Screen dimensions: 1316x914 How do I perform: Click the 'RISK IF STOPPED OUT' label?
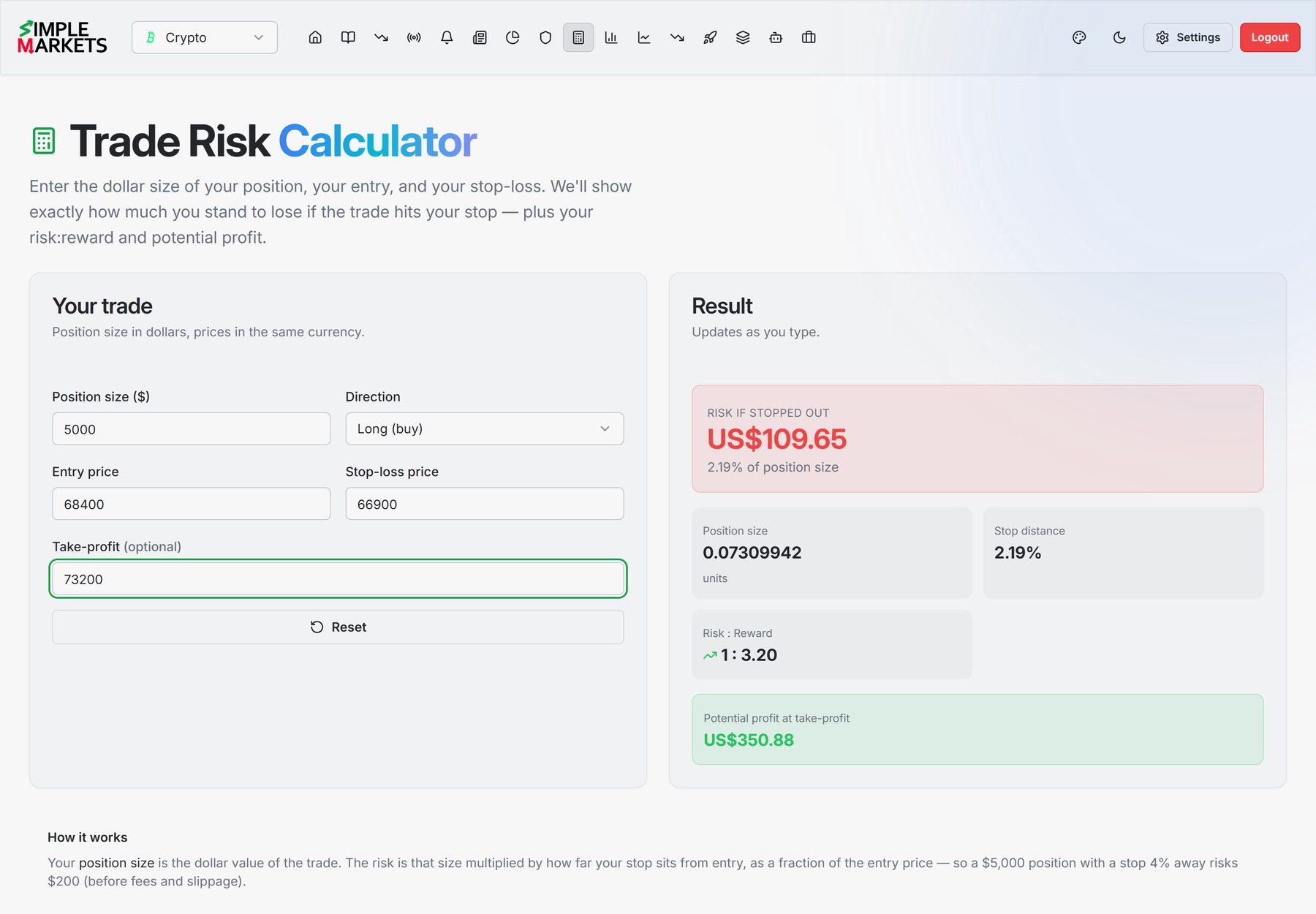pyautogui.click(x=768, y=413)
